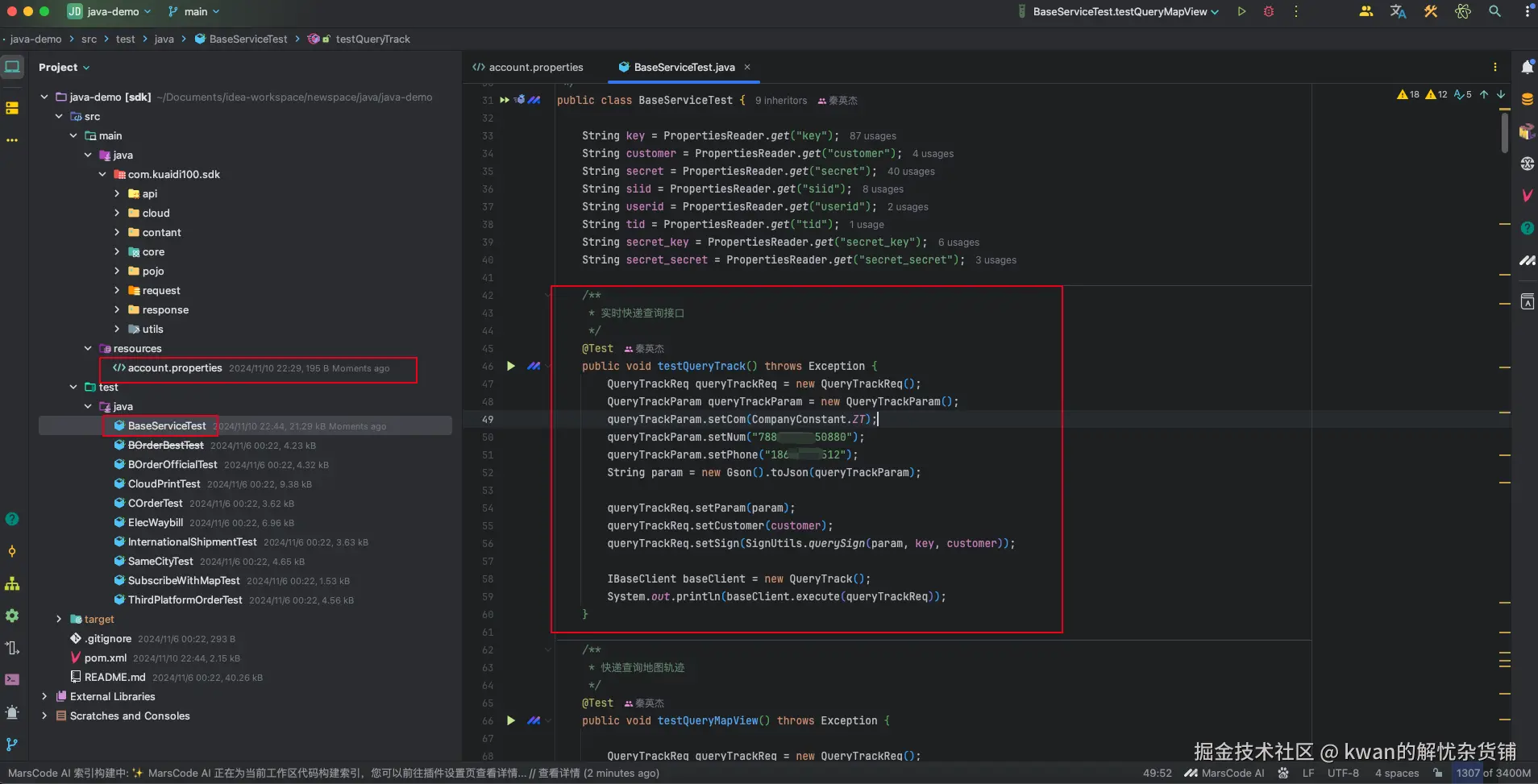
Task: Open the main branch dropdown
Action: [194, 11]
